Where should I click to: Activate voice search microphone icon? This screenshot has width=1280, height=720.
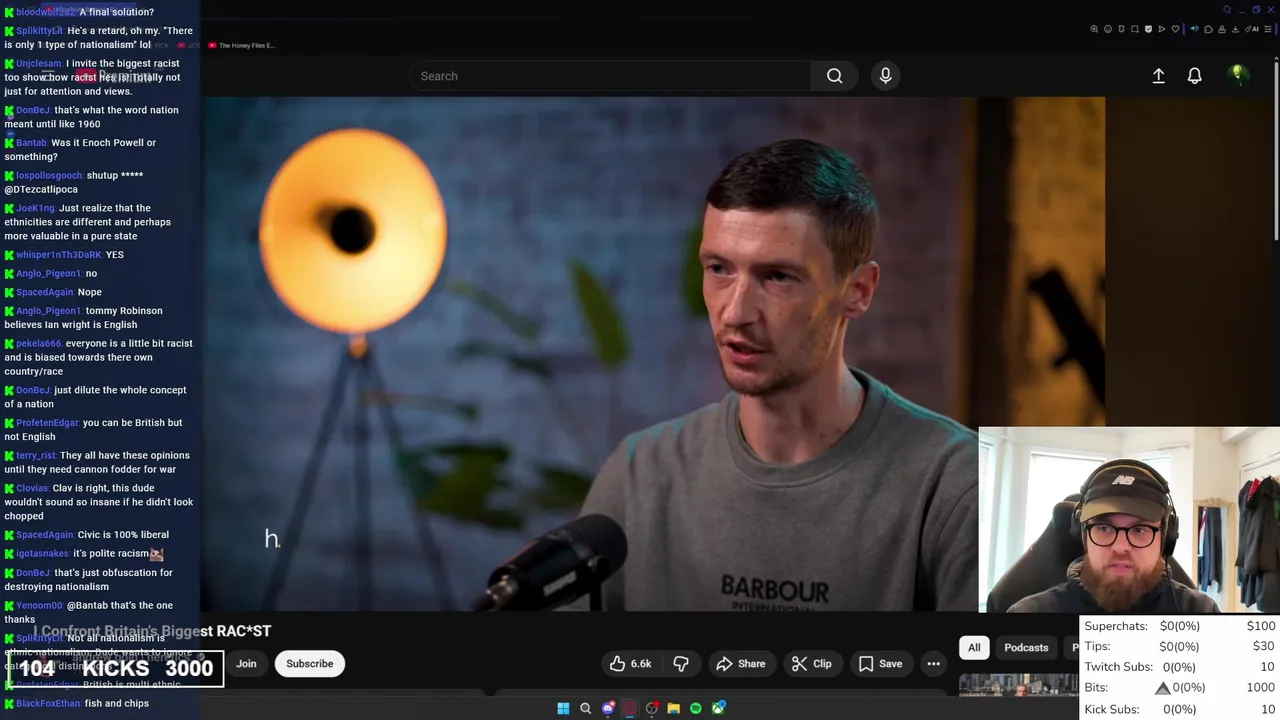[x=885, y=76]
